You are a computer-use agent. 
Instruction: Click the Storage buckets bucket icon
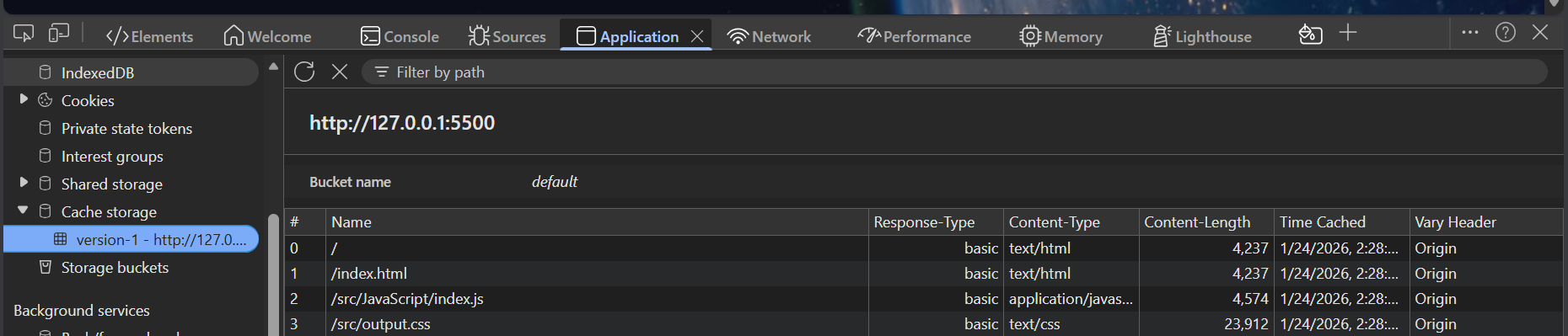46,266
